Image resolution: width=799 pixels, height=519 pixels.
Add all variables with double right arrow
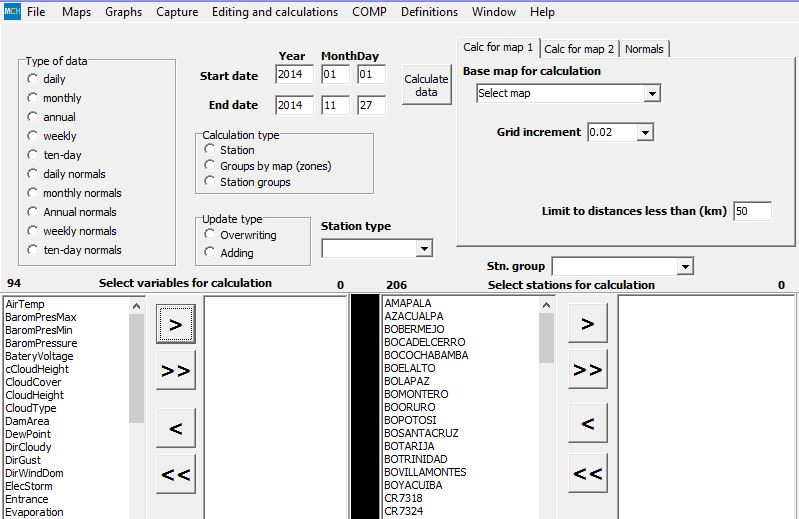pyautogui.click(x=175, y=371)
